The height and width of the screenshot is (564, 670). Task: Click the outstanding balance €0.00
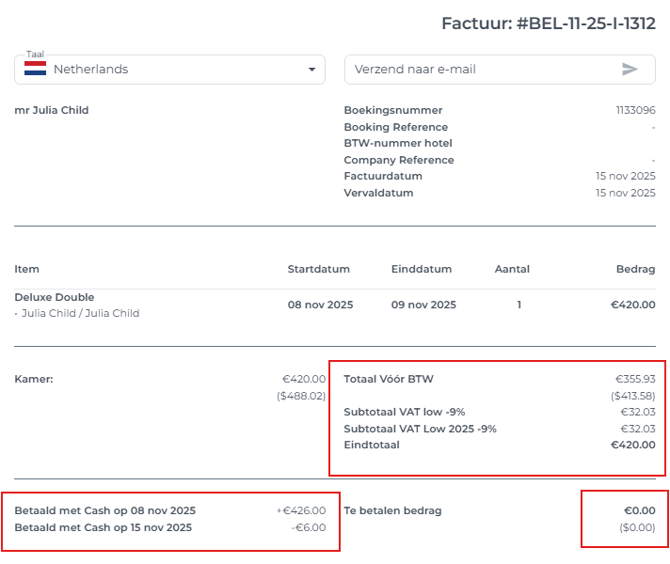(x=639, y=510)
